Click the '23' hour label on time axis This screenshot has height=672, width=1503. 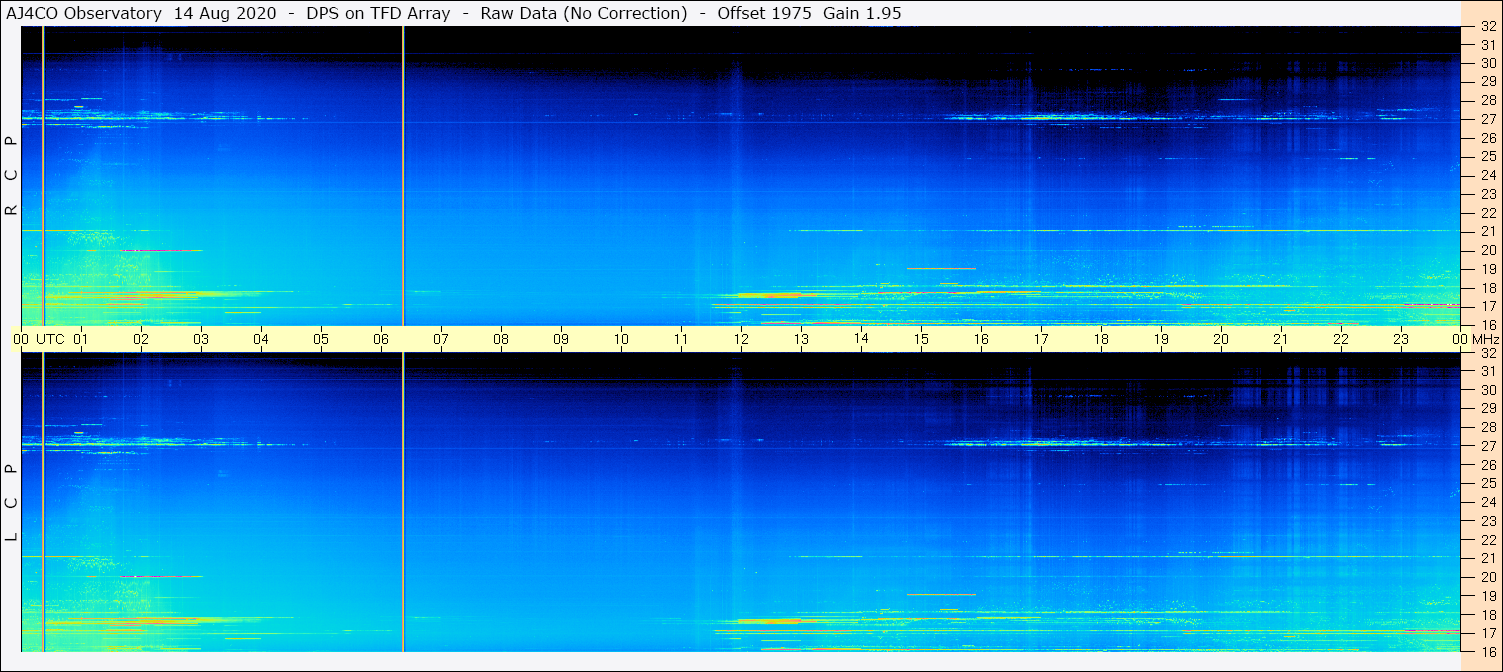pos(1401,339)
